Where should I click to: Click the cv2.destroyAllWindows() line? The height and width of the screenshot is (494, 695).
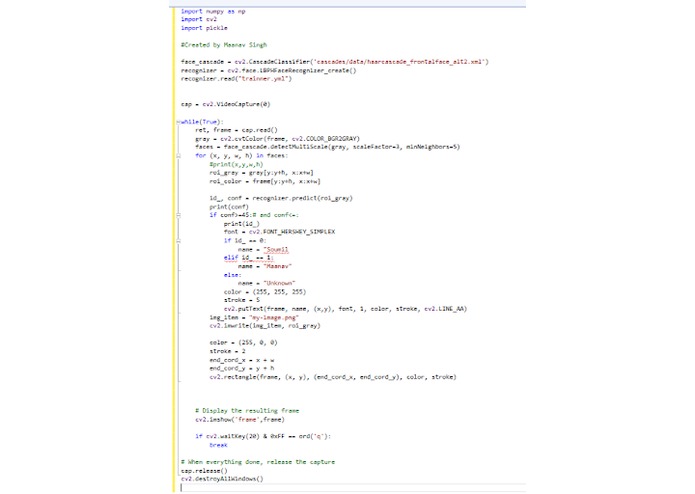tap(222, 479)
